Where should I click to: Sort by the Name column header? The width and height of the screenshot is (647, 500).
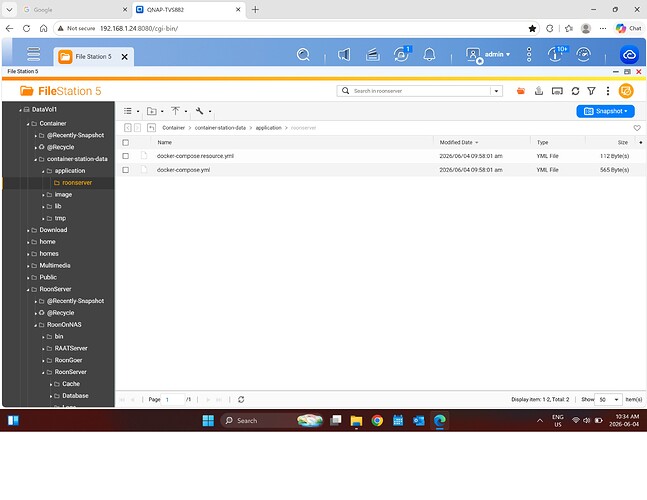[164, 142]
